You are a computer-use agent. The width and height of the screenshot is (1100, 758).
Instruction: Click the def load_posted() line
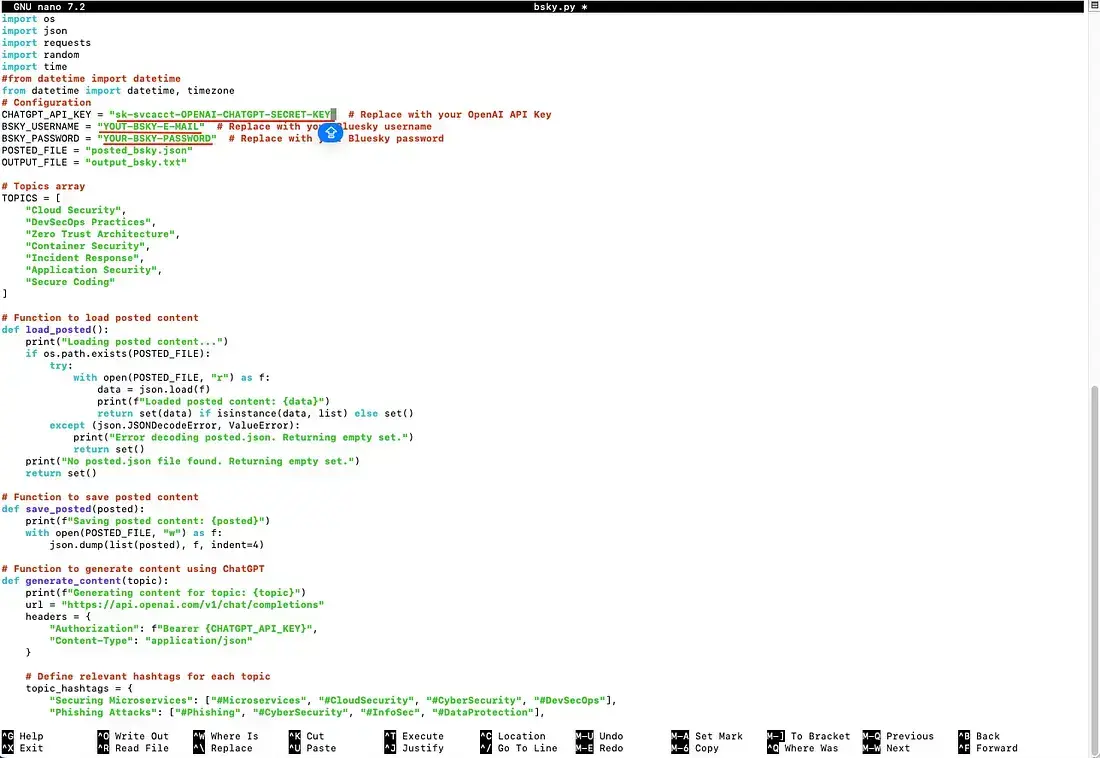[55, 329]
